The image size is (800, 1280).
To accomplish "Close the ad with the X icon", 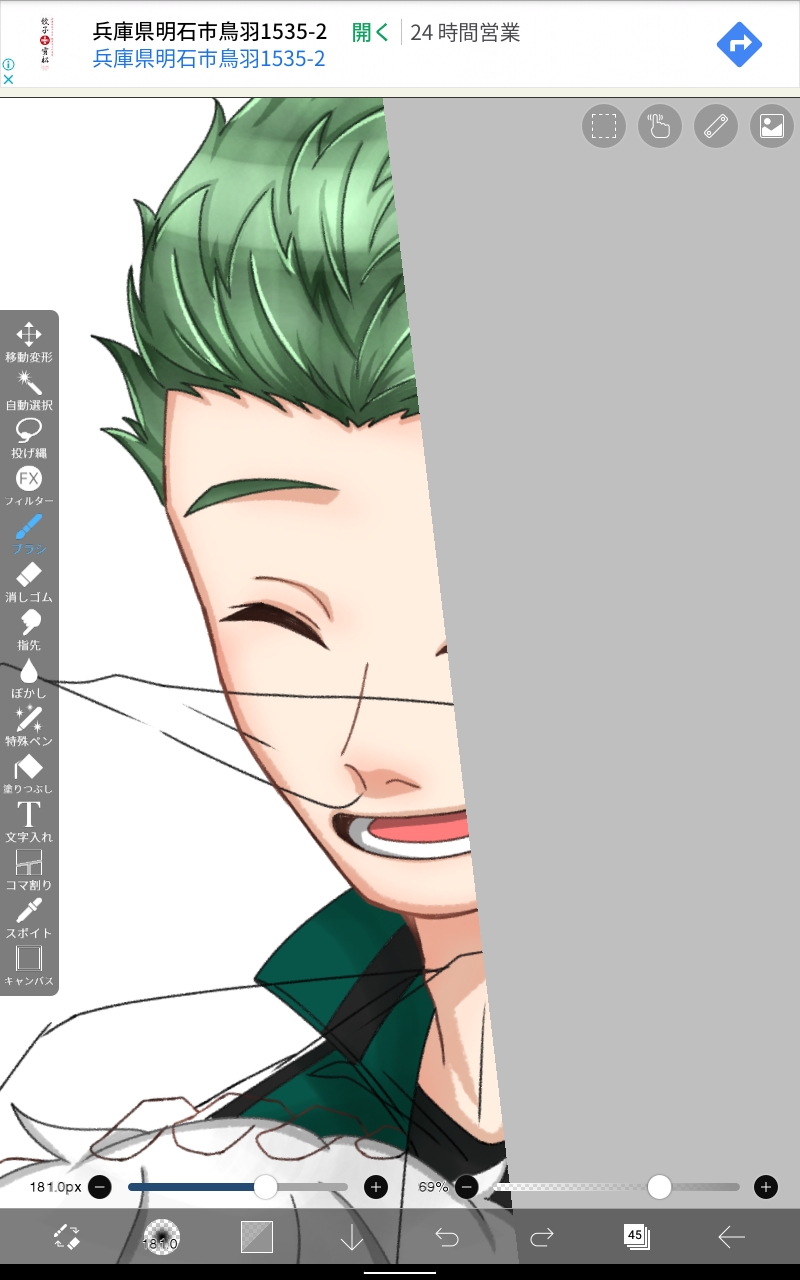I will point(7,80).
